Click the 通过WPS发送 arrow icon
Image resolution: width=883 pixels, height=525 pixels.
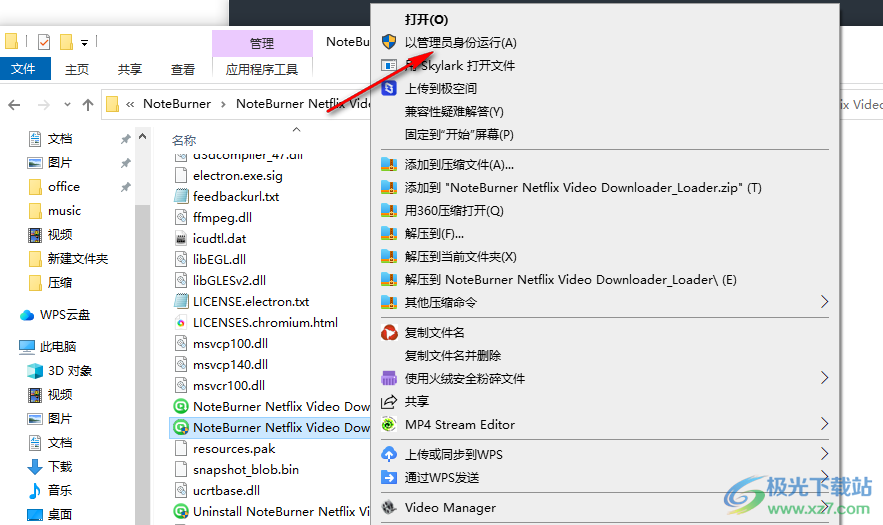[x=389, y=477]
